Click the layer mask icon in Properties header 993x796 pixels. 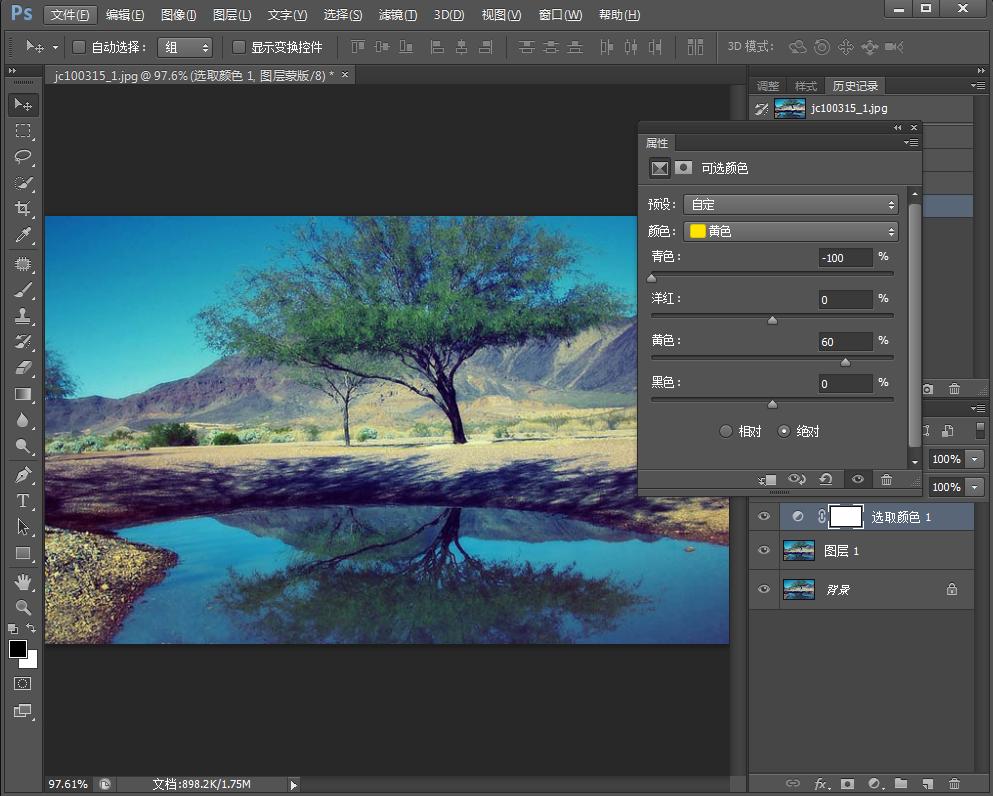tap(683, 168)
